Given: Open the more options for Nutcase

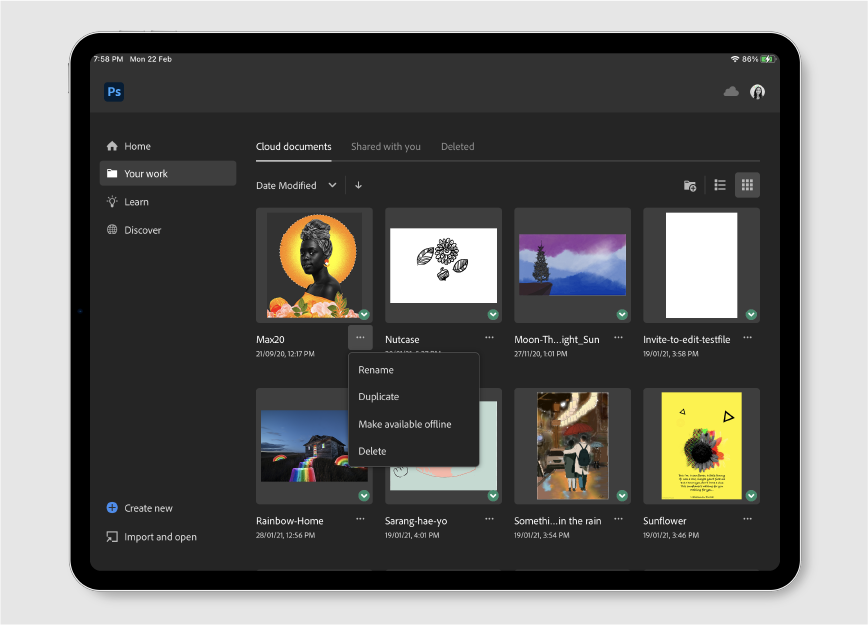Looking at the screenshot, I should (x=489, y=338).
